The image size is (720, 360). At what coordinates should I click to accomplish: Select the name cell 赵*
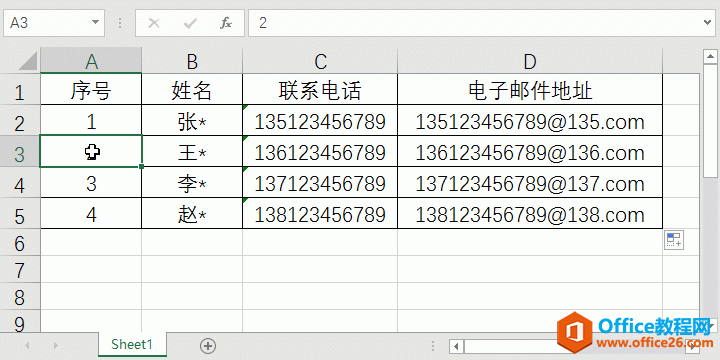pos(192,214)
